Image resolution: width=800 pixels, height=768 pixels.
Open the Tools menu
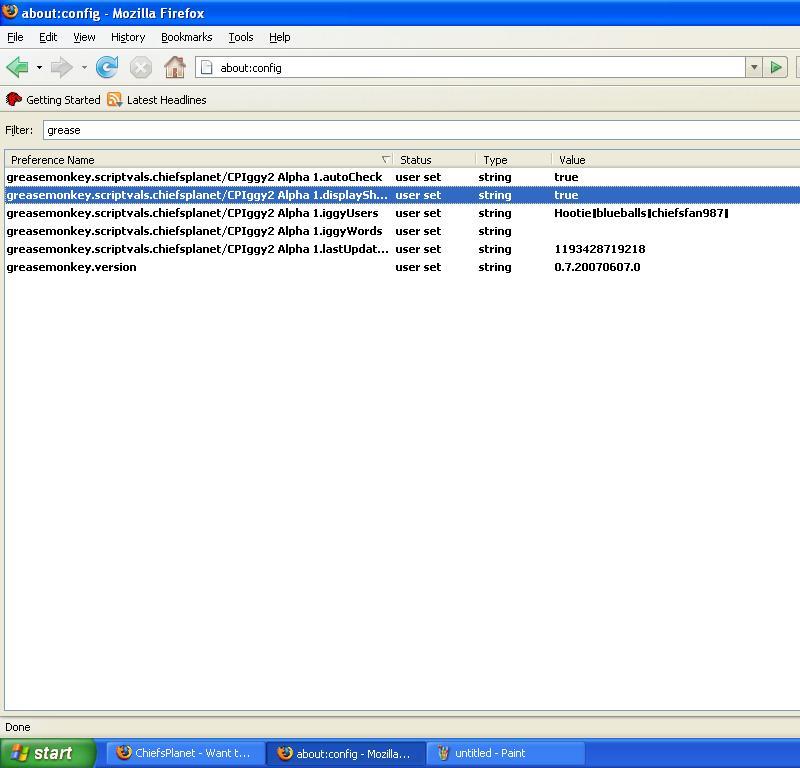(x=241, y=37)
